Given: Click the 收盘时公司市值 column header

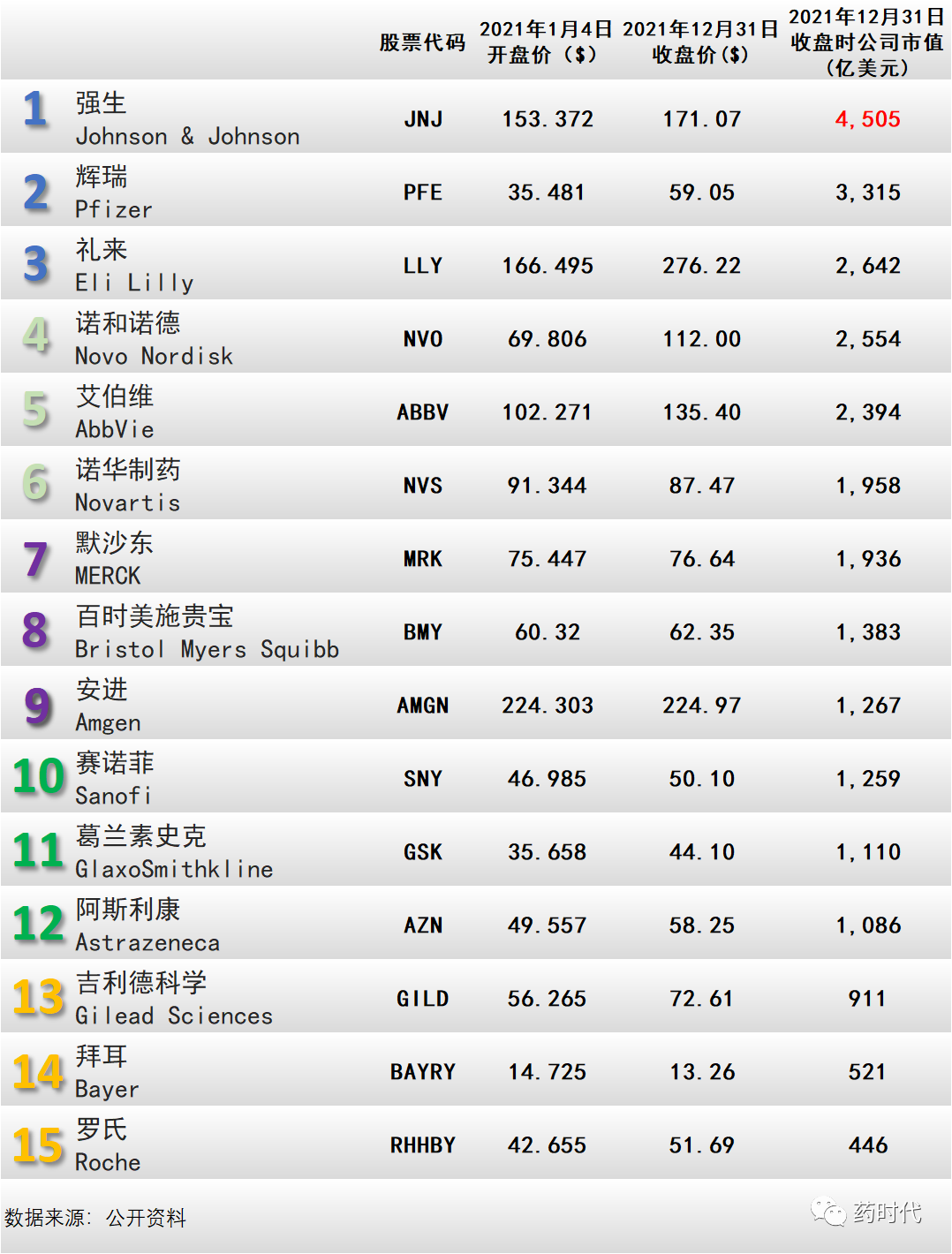Looking at the screenshot, I should point(866,42).
